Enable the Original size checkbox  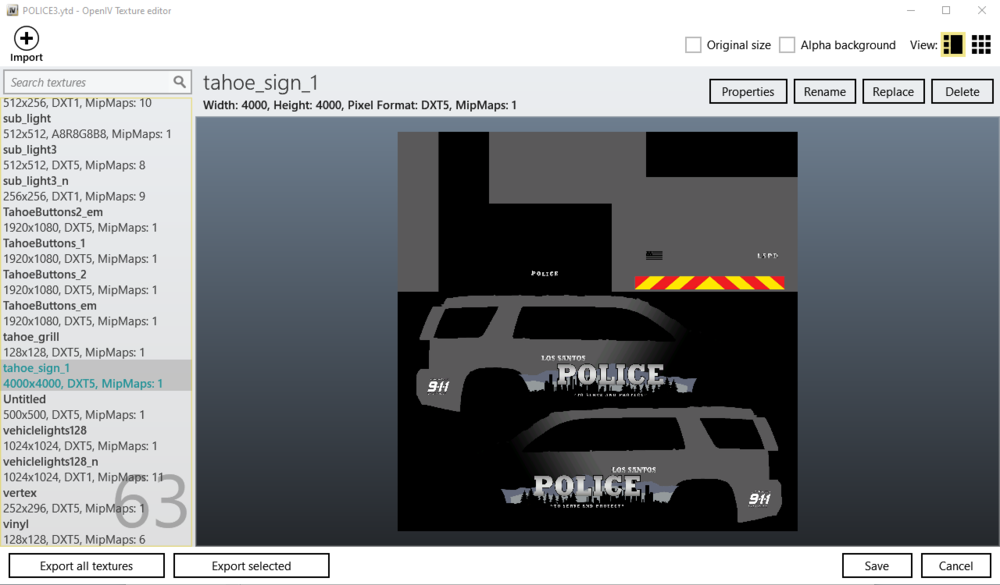pyautogui.click(x=693, y=45)
